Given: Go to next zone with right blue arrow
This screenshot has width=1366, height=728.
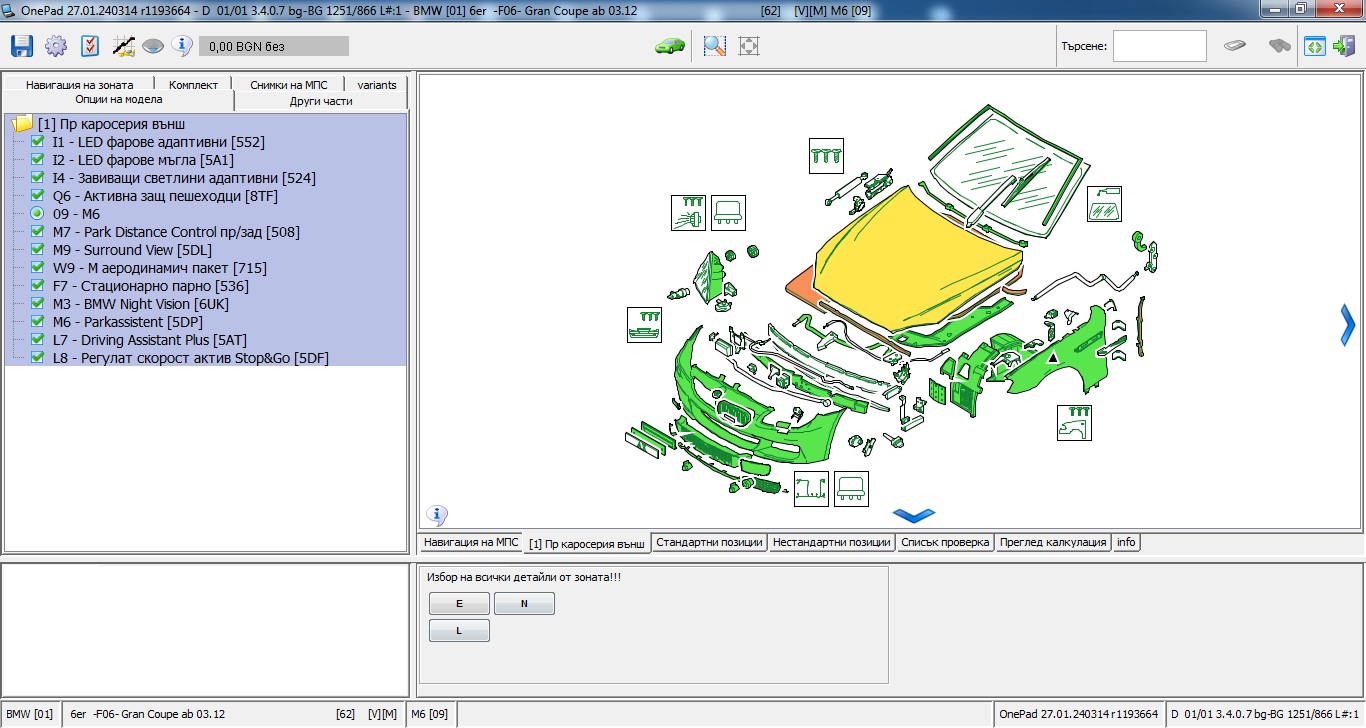Looking at the screenshot, I should (x=1347, y=325).
